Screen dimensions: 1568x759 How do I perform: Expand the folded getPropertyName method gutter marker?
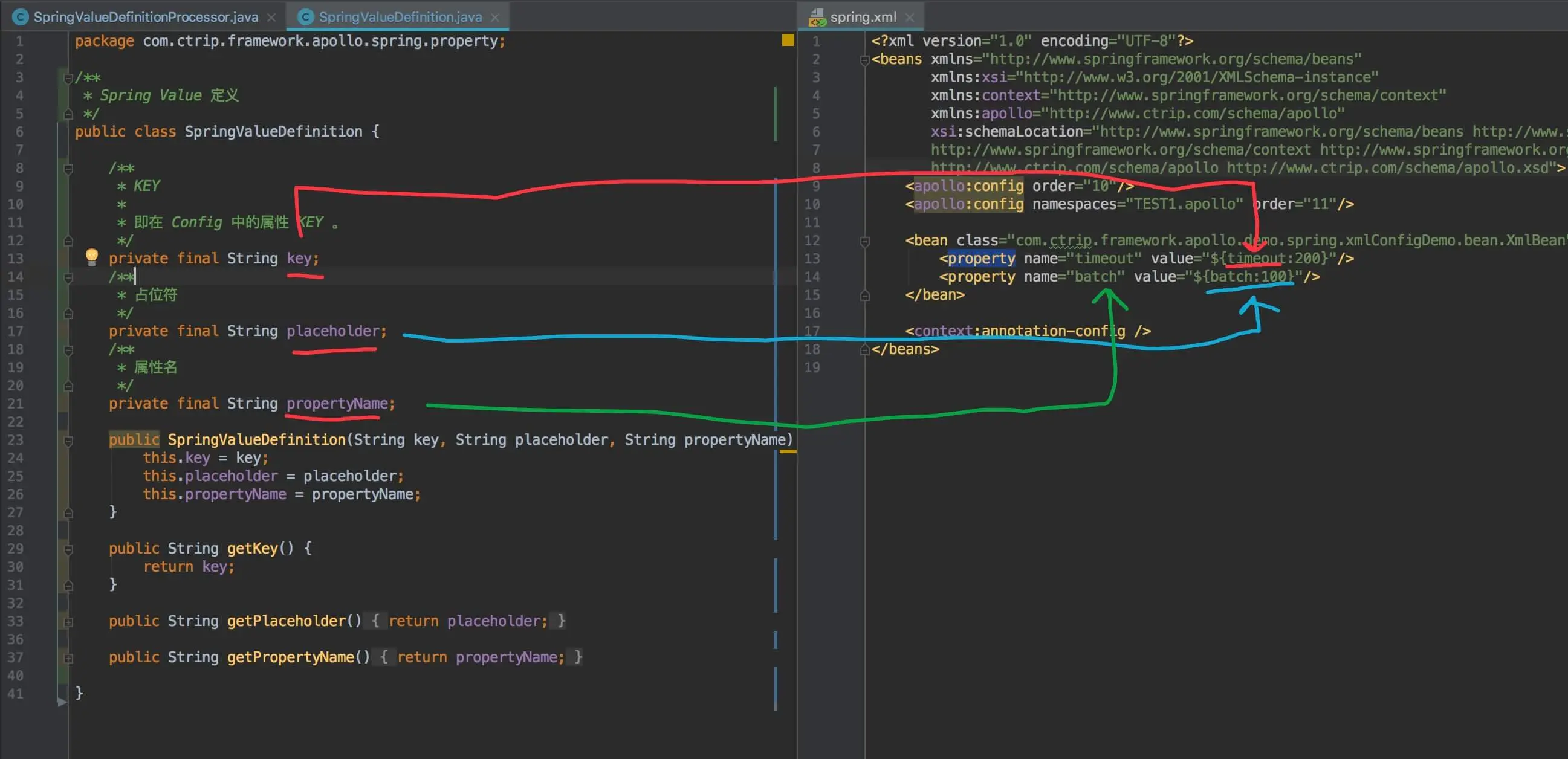(x=68, y=658)
